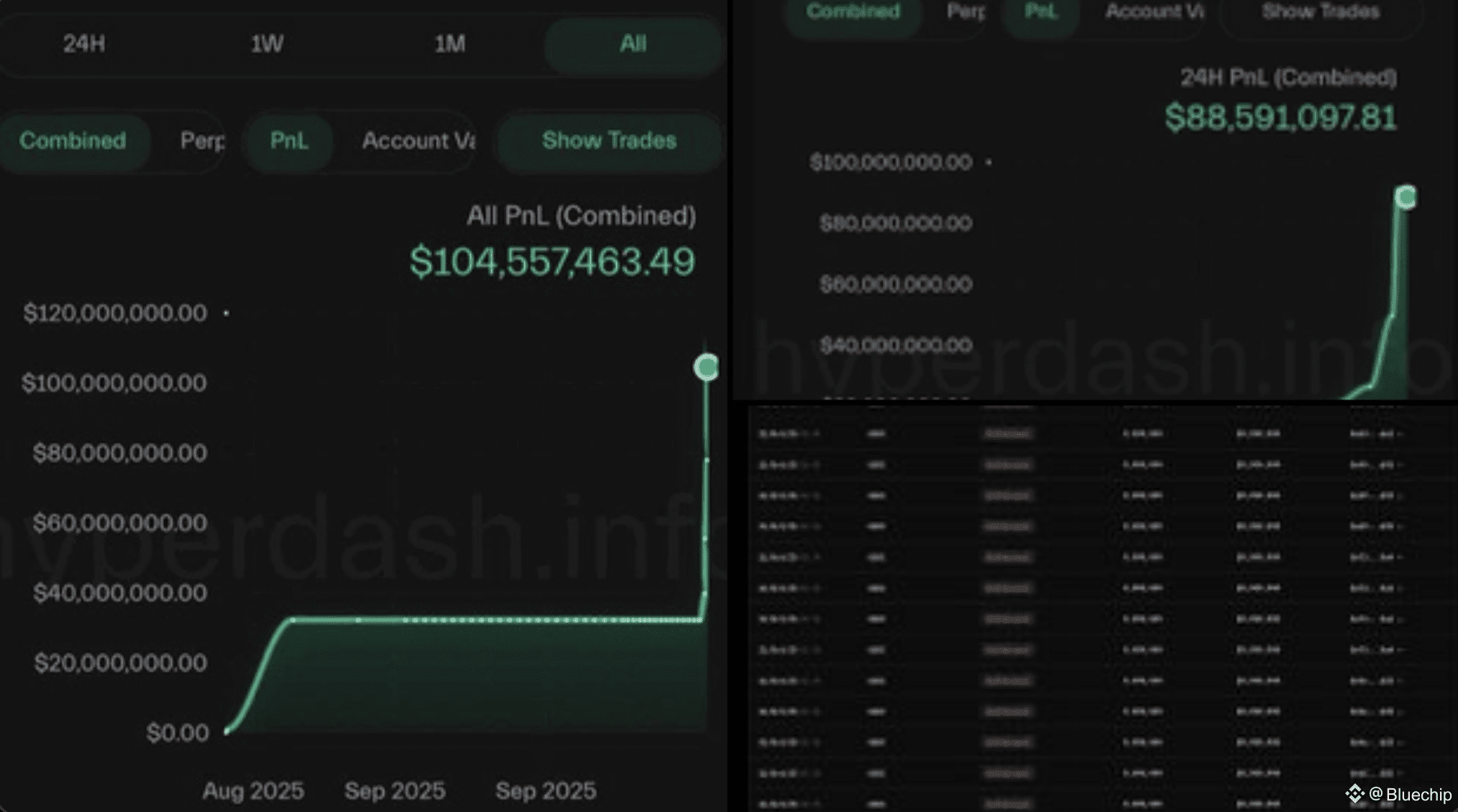Select the 24H time range tab

tap(84, 44)
